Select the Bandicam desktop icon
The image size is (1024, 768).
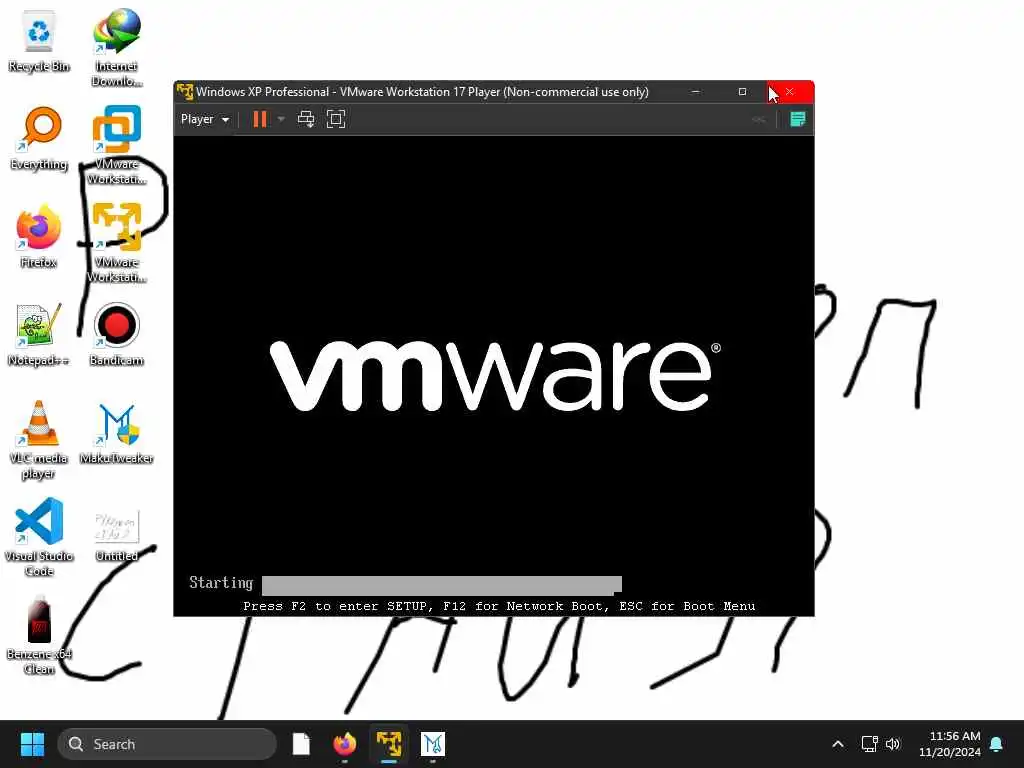point(117,334)
